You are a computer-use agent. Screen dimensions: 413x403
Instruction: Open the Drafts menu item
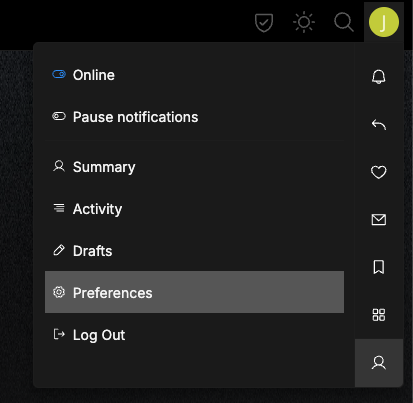(x=194, y=251)
